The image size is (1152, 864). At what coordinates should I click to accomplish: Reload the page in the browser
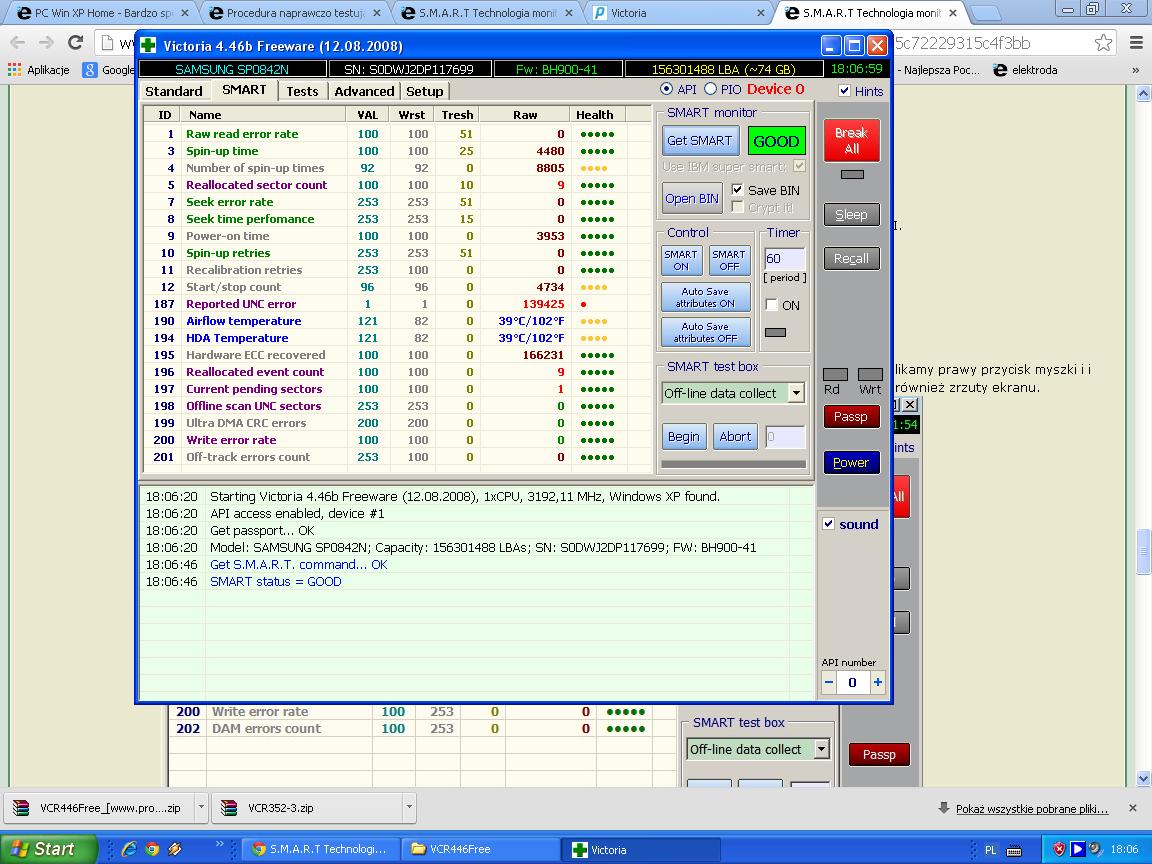[75, 43]
